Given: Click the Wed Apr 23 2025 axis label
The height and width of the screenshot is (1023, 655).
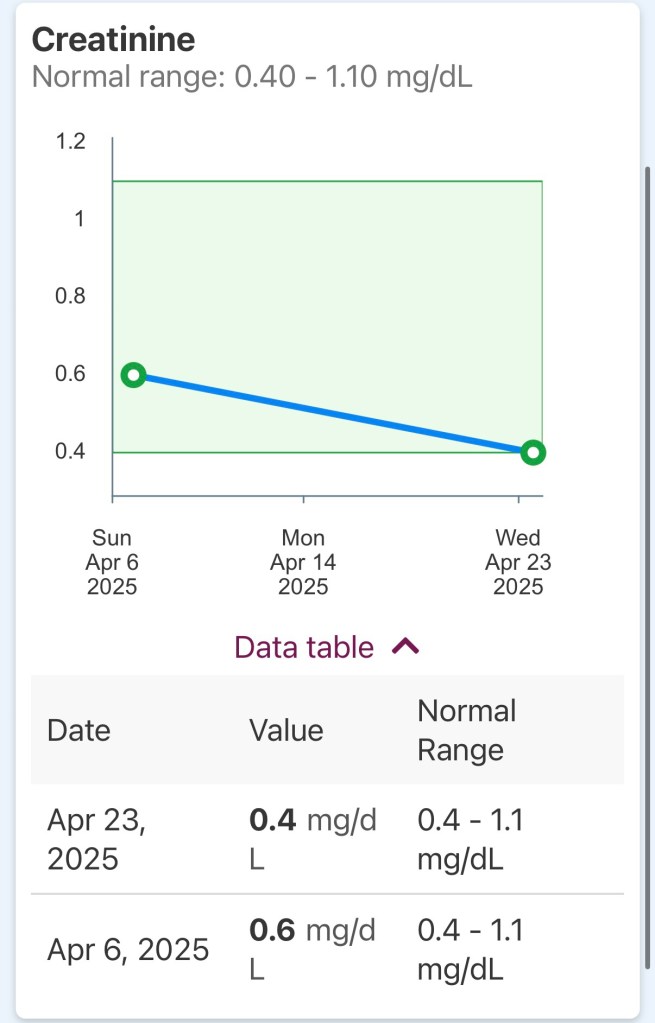Looking at the screenshot, I should pyautogui.click(x=518, y=562).
